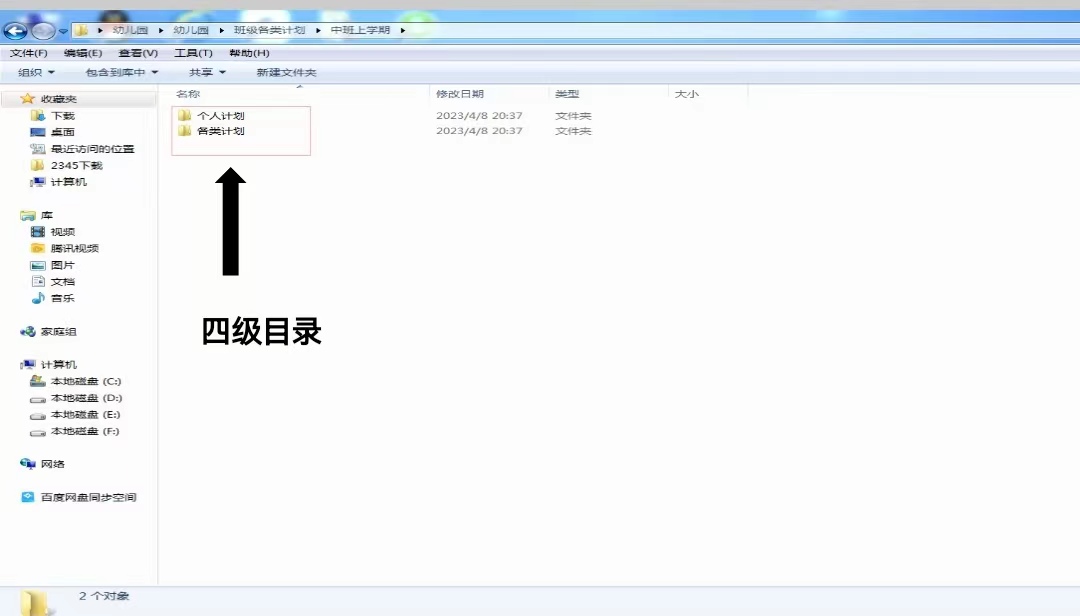This screenshot has height=616, width=1080.
Task: Open 本地磁盘 (C:) drive
Action: [x=85, y=381]
